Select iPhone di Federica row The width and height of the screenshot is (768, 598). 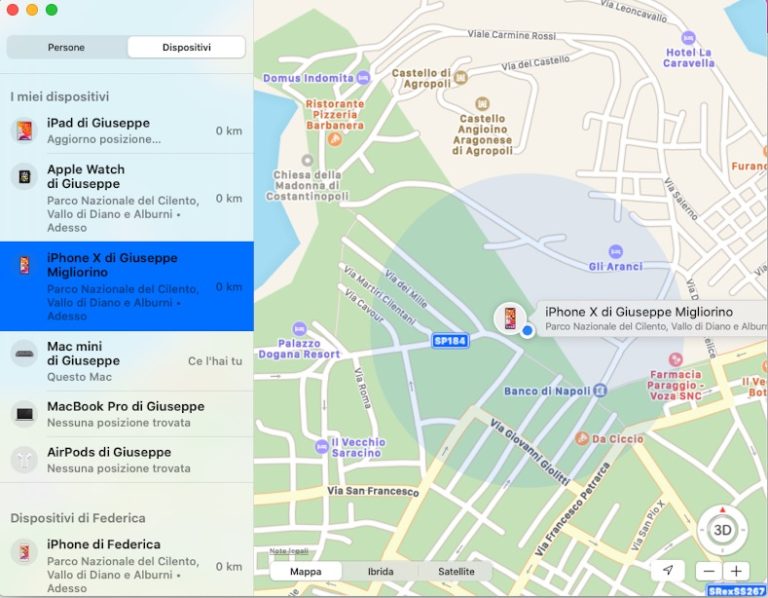coord(127,566)
